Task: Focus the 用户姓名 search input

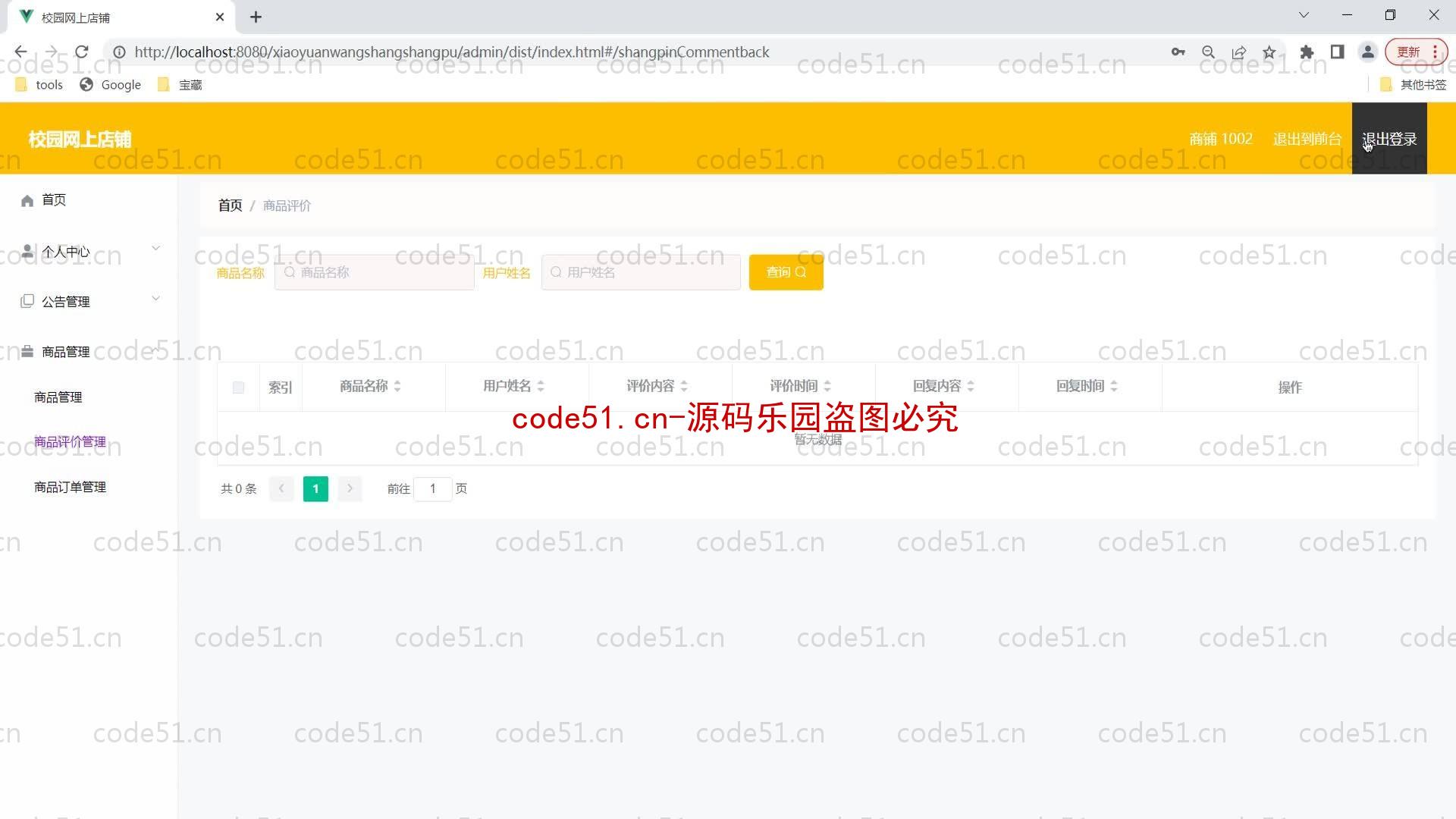Action: click(641, 272)
